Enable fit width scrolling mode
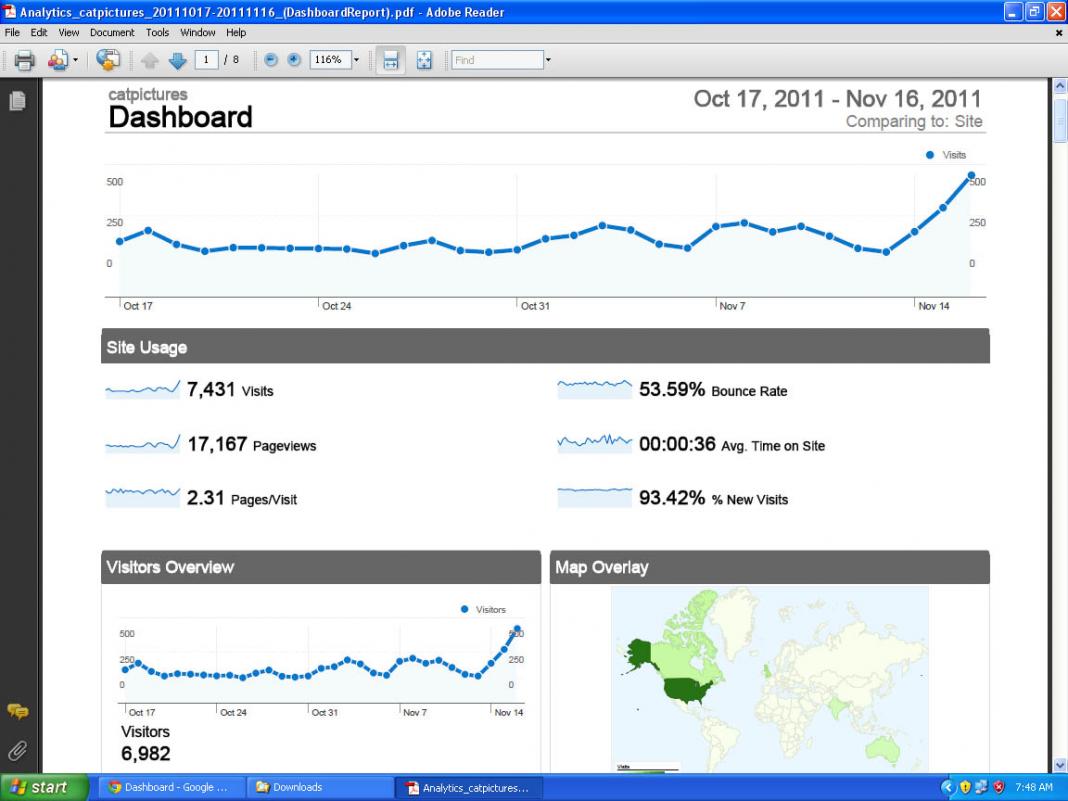 391,61
